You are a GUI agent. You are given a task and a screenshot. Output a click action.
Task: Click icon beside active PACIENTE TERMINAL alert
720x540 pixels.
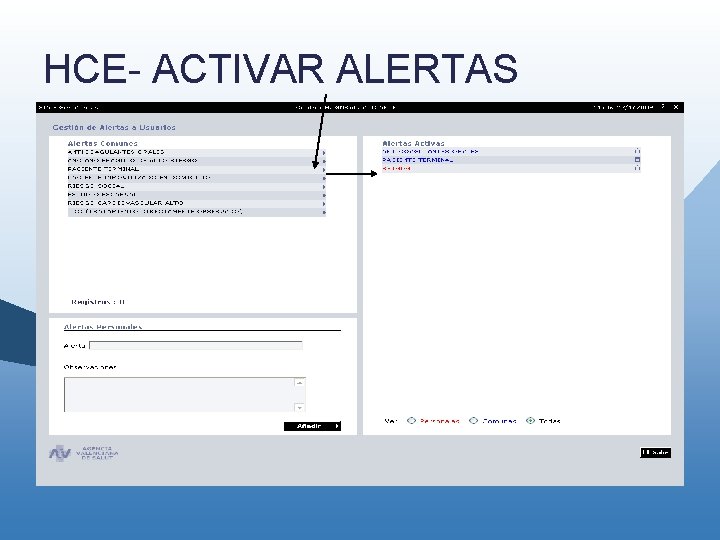pos(637,160)
